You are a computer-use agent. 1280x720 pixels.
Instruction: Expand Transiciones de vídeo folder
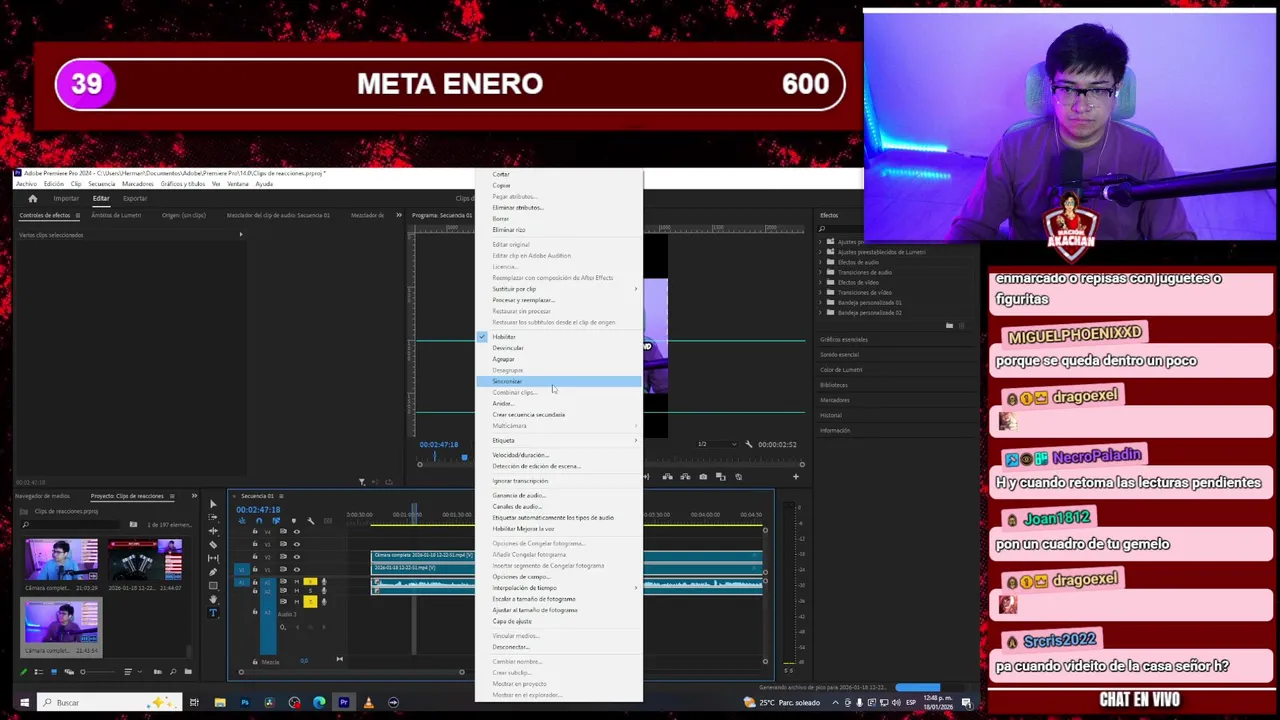(821, 292)
